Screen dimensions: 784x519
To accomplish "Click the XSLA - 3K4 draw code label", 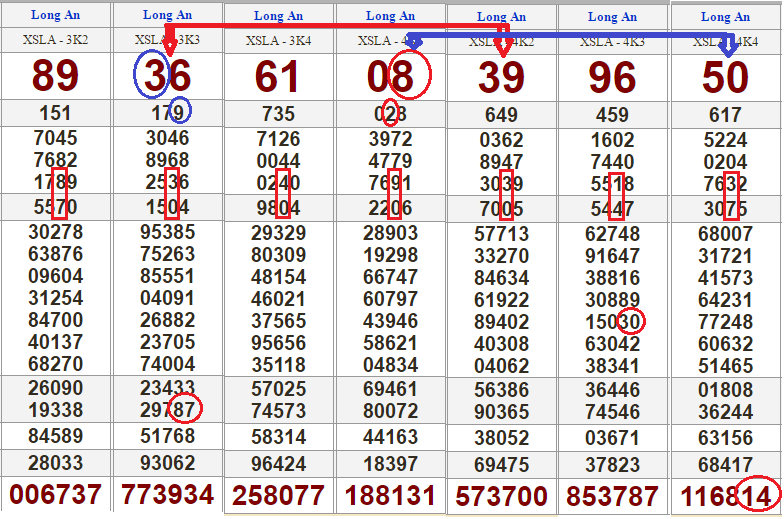I will 279,41.
